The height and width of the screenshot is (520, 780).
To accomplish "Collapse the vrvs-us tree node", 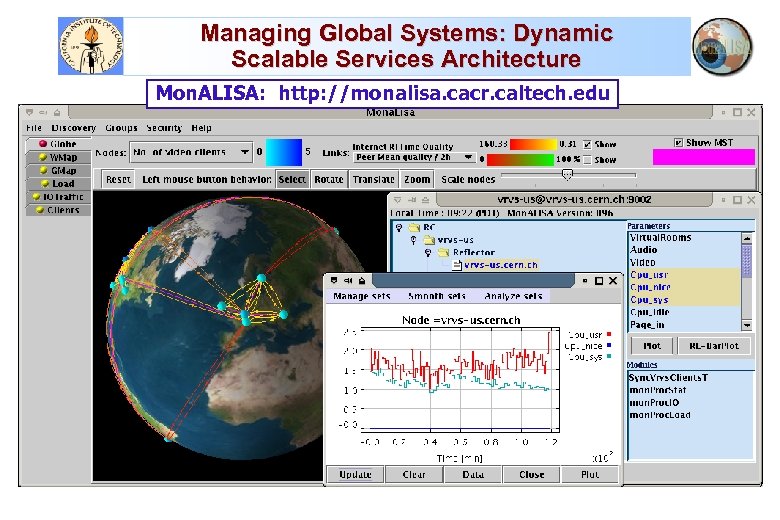I will (x=413, y=240).
